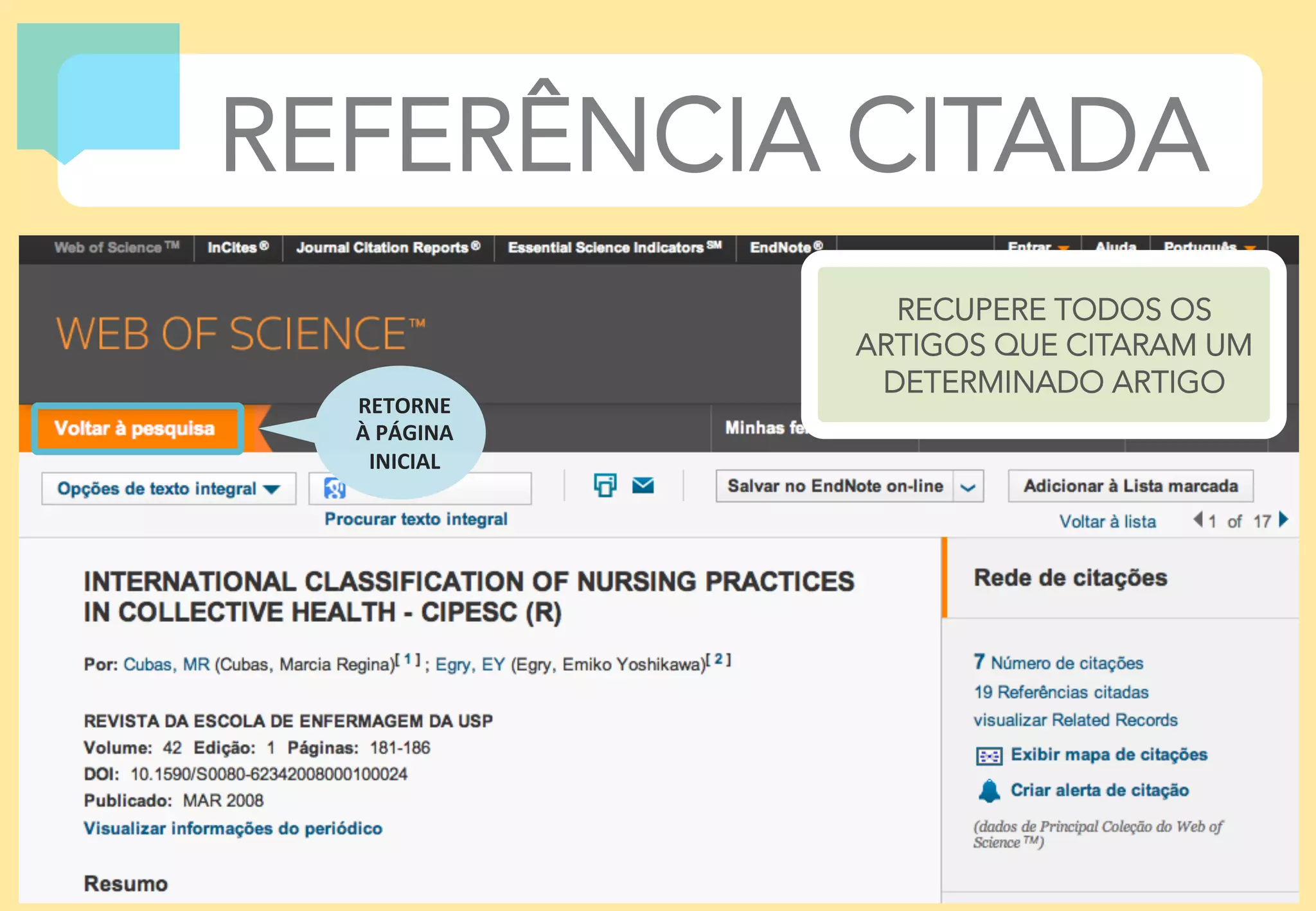Click the Google Scholar icon by Procurar texto integral
Viewport: 1316px width, 911px height.
click(335, 488)
